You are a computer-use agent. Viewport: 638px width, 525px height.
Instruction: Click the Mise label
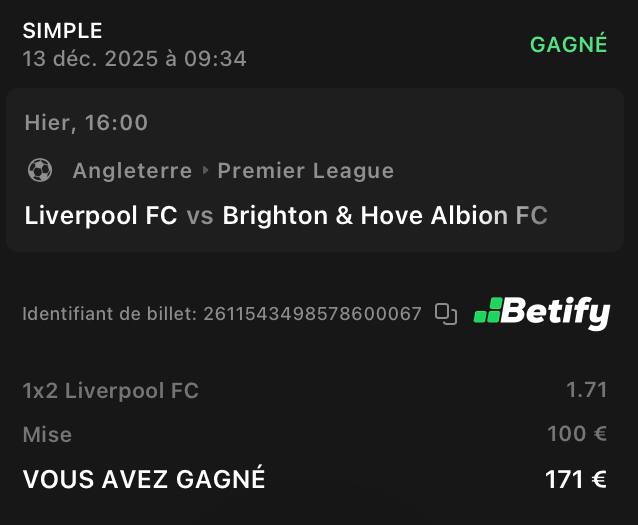pos(47,435)
